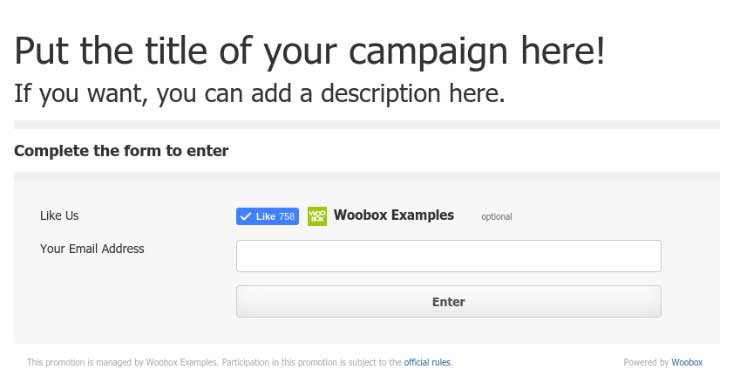Viewport: 731px width, 379px height.
Task: Click the Like Us label
Action: tap(59, 216)
